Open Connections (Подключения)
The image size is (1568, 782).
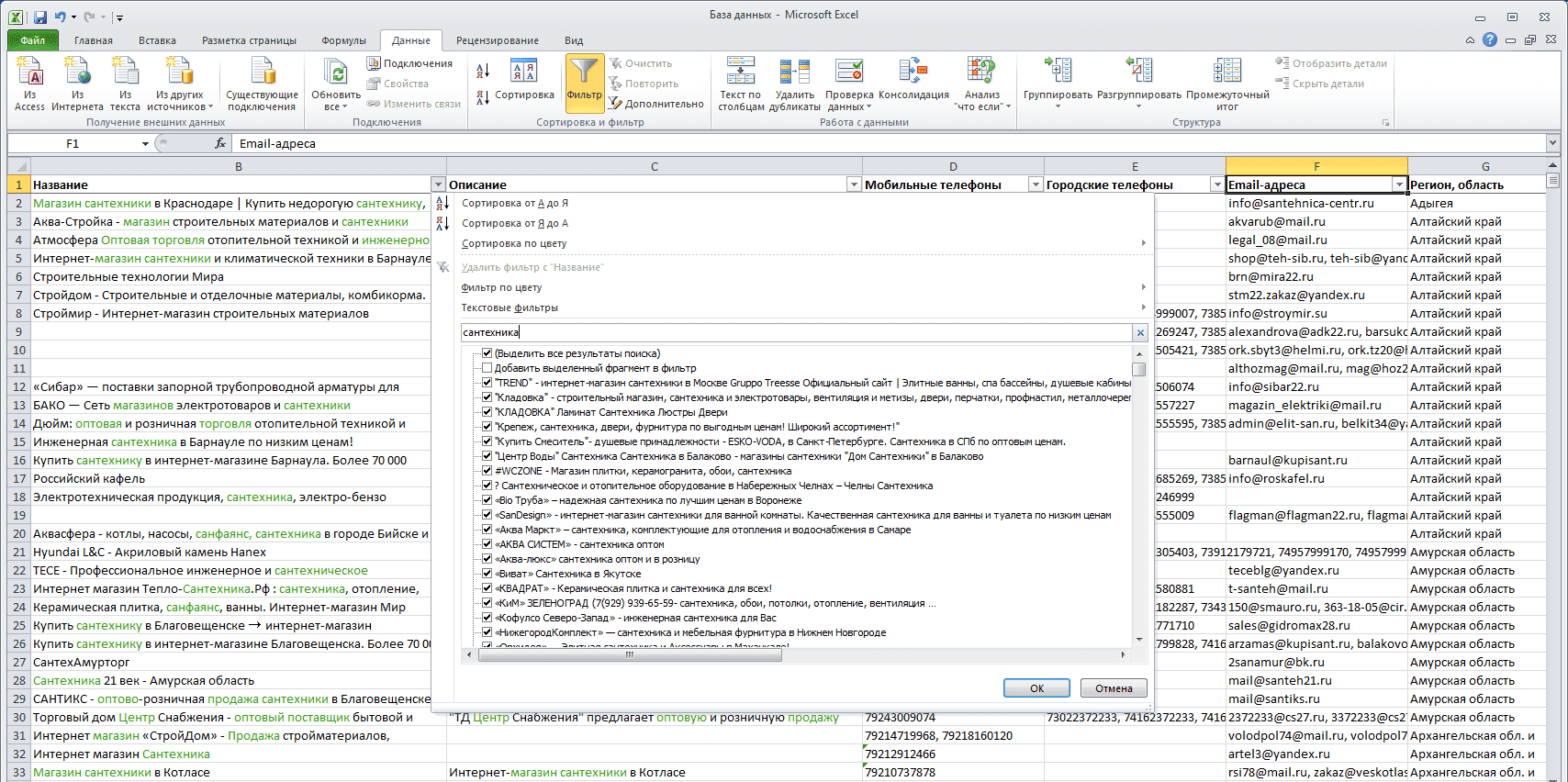point(409,63)
